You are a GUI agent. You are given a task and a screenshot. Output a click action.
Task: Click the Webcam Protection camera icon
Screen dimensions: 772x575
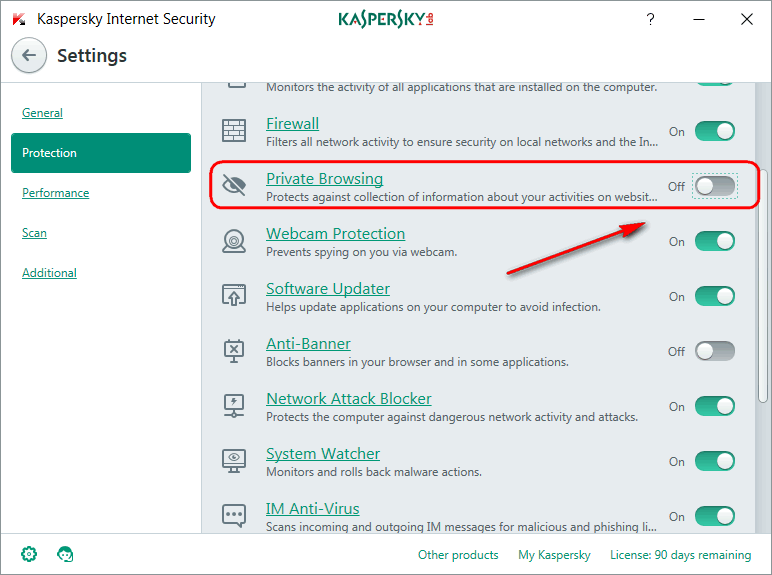click(x=234, y=241)
